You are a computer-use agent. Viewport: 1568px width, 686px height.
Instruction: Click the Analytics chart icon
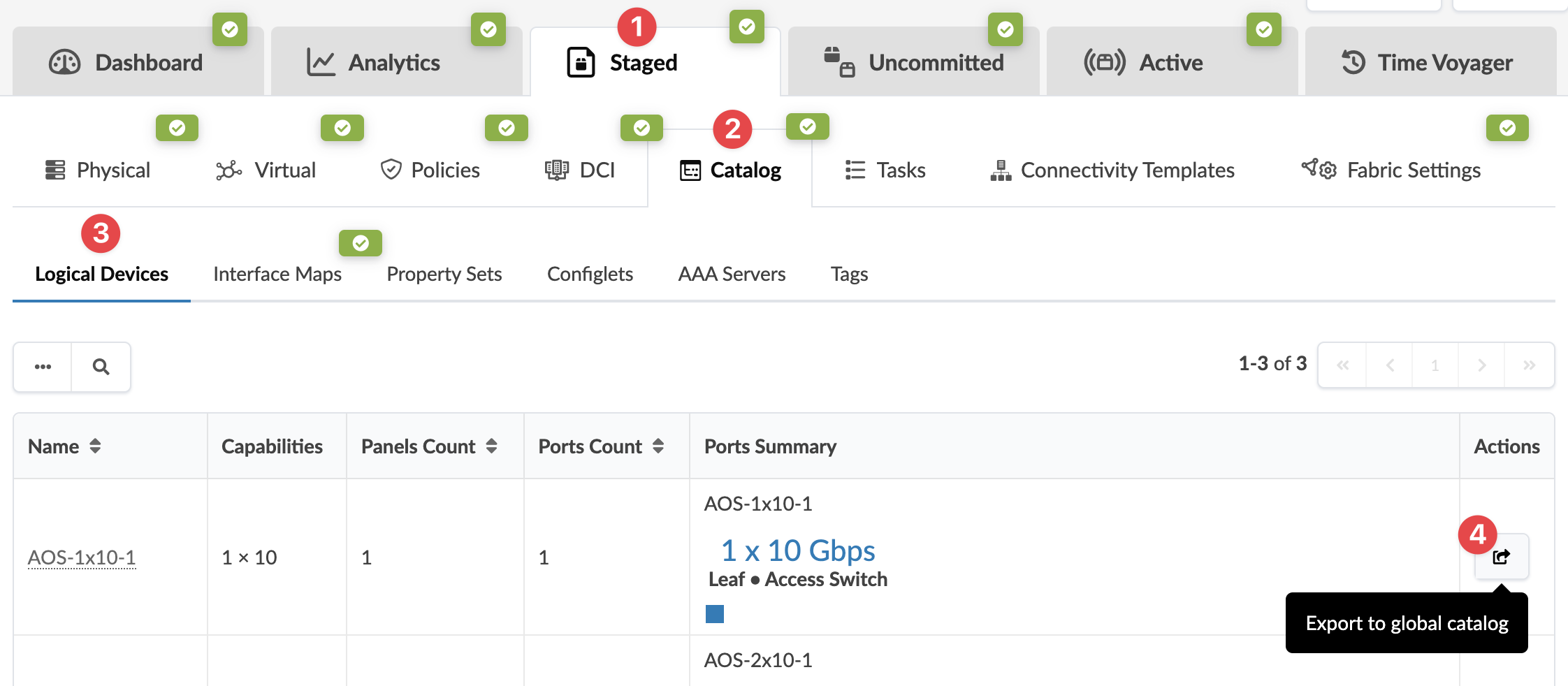tap(321, 63)
